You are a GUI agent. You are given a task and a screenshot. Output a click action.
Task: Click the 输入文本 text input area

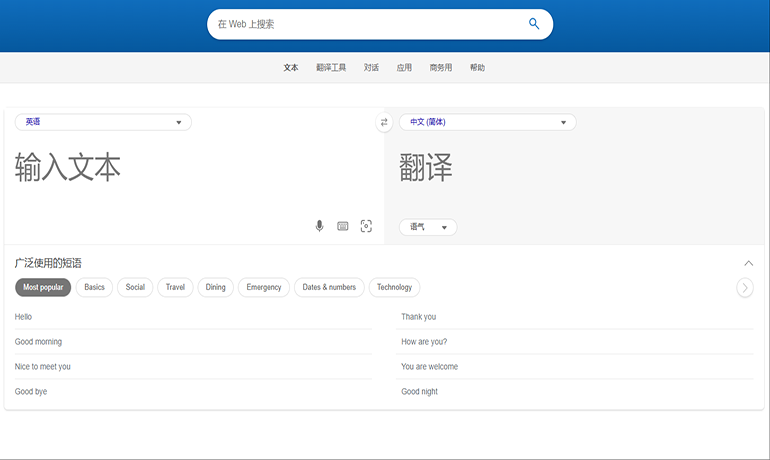coord(150,168)
